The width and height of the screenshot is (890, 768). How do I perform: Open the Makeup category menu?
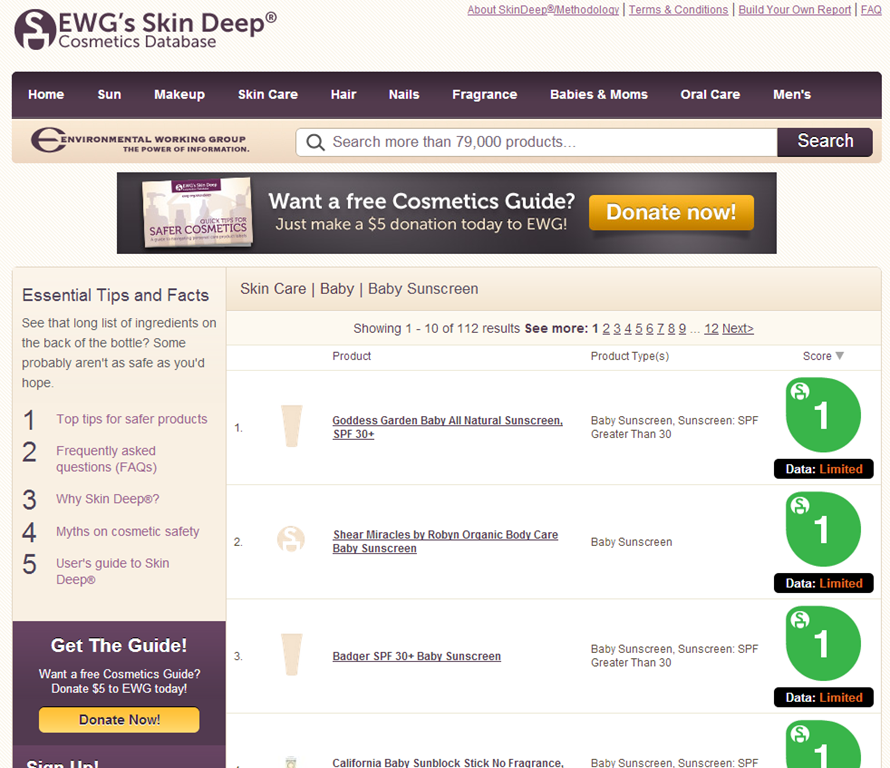pyautogui.click(x=179, y=95)
